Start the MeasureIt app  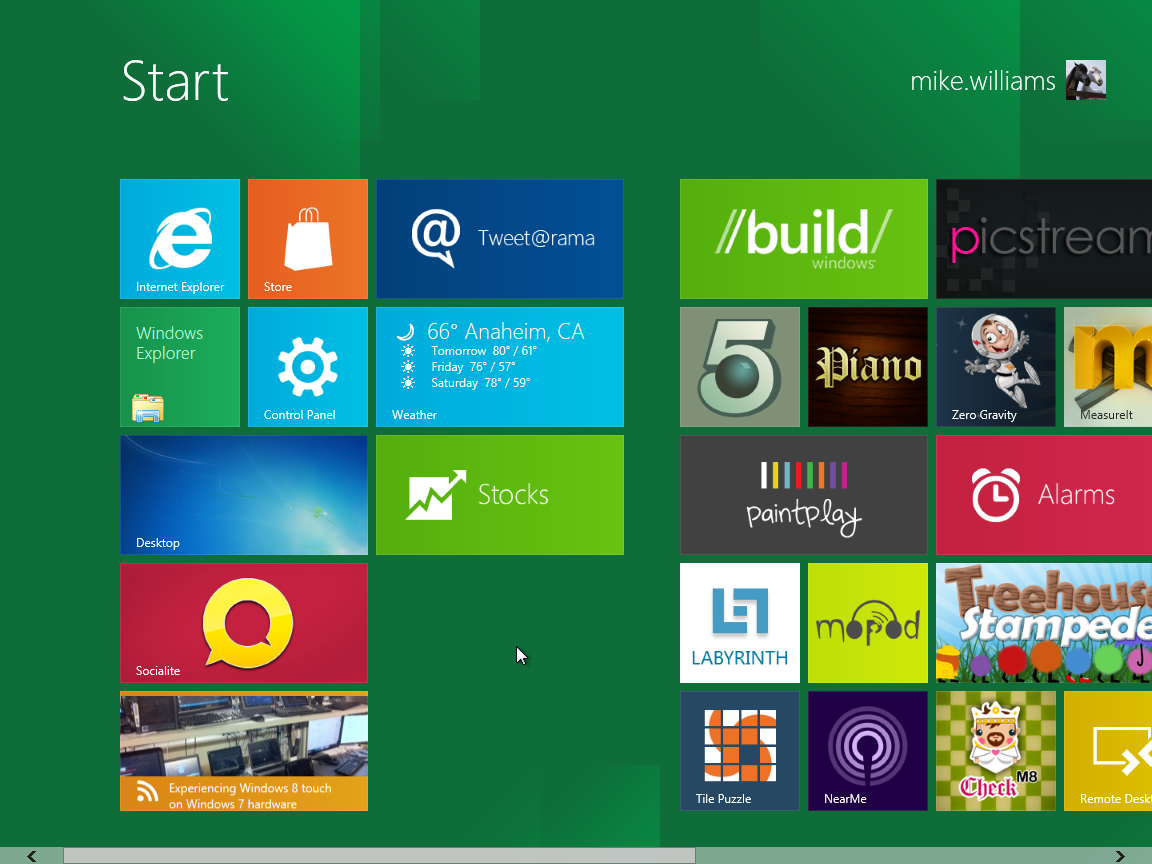tap(1110, 367)
